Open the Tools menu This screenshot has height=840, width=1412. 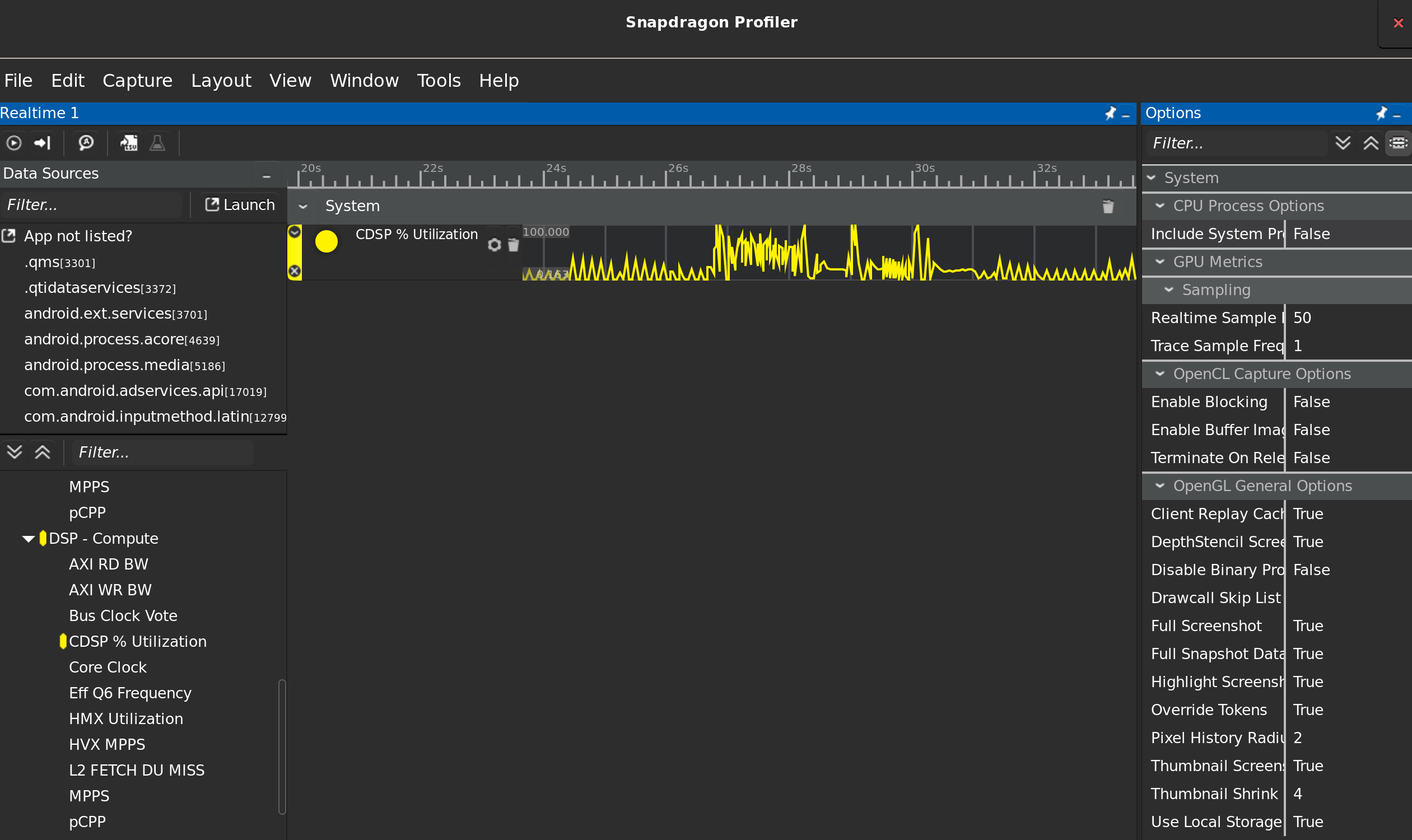[x=438, y=81]
